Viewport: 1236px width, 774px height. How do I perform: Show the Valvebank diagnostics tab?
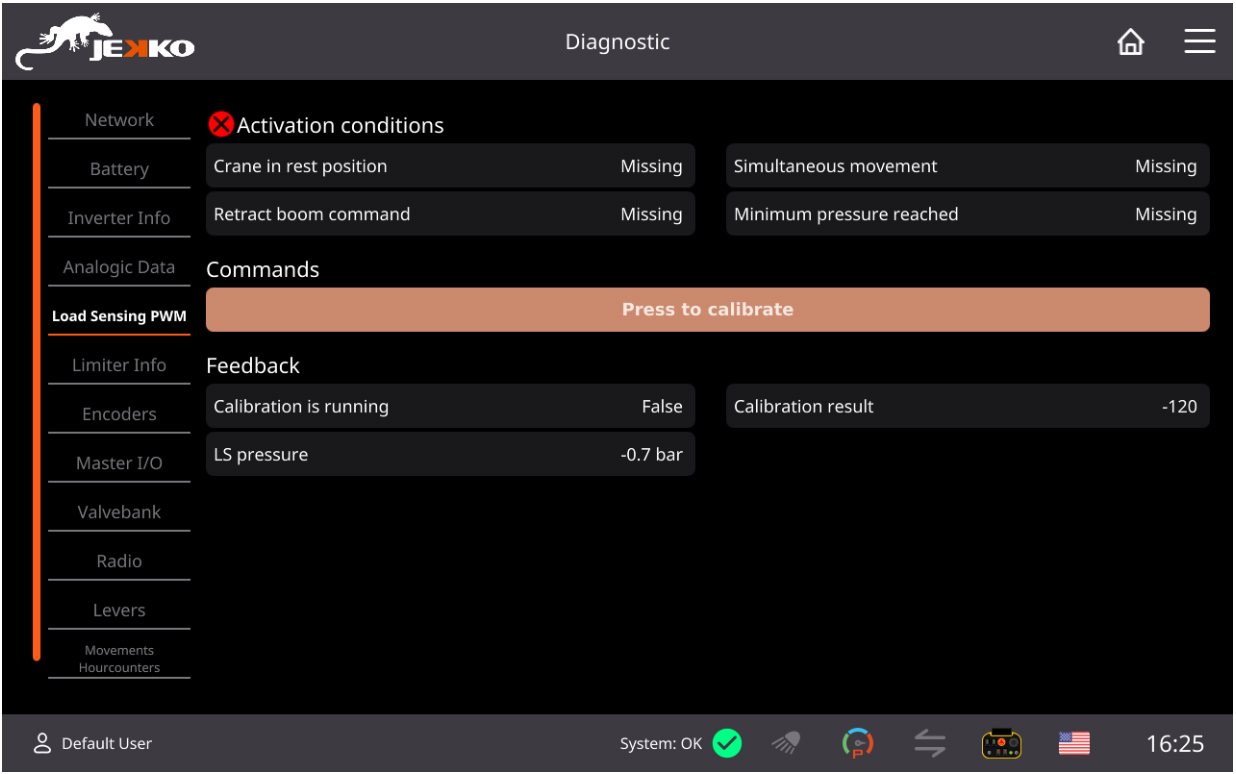[119, 512]
